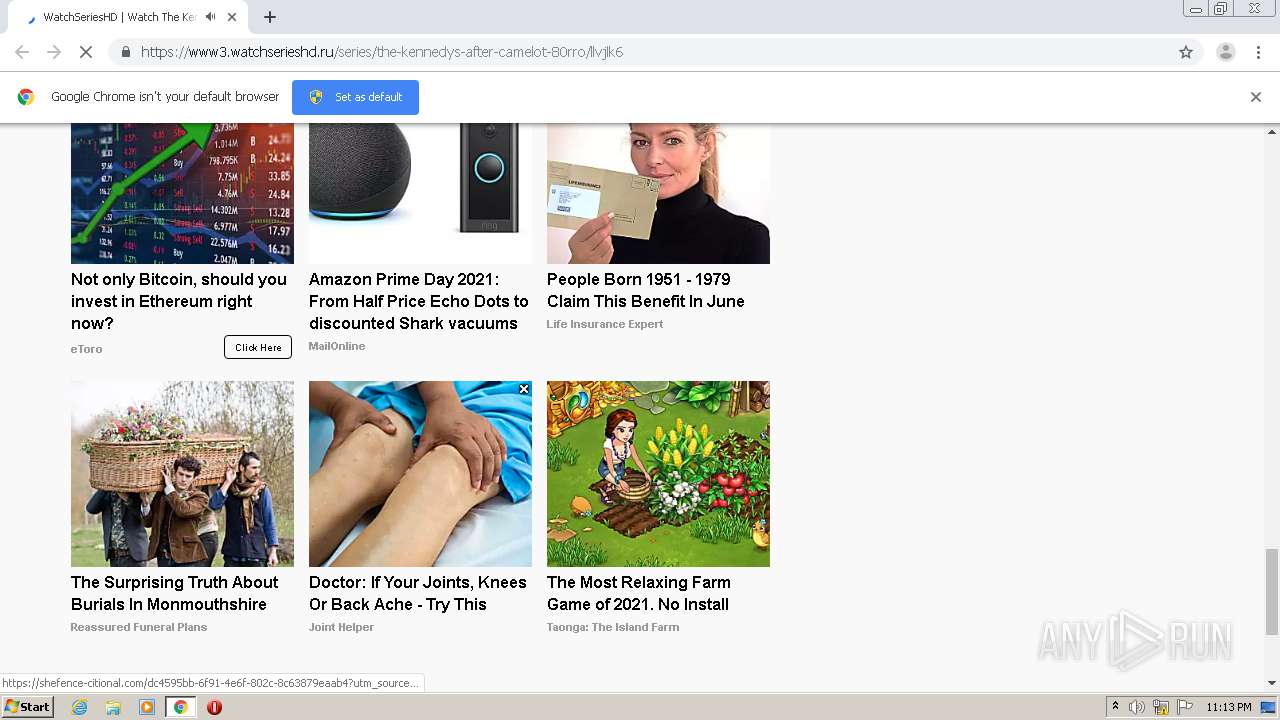Open knee massage ad image
Screen dimensions: 1280x720
[420, 474]
